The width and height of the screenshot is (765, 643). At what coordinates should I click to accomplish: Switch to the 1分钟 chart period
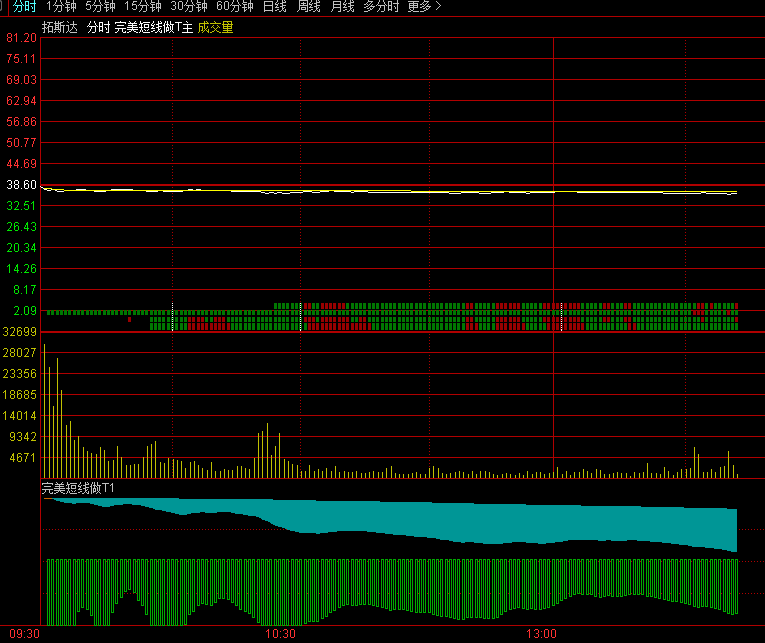point(61,7)
